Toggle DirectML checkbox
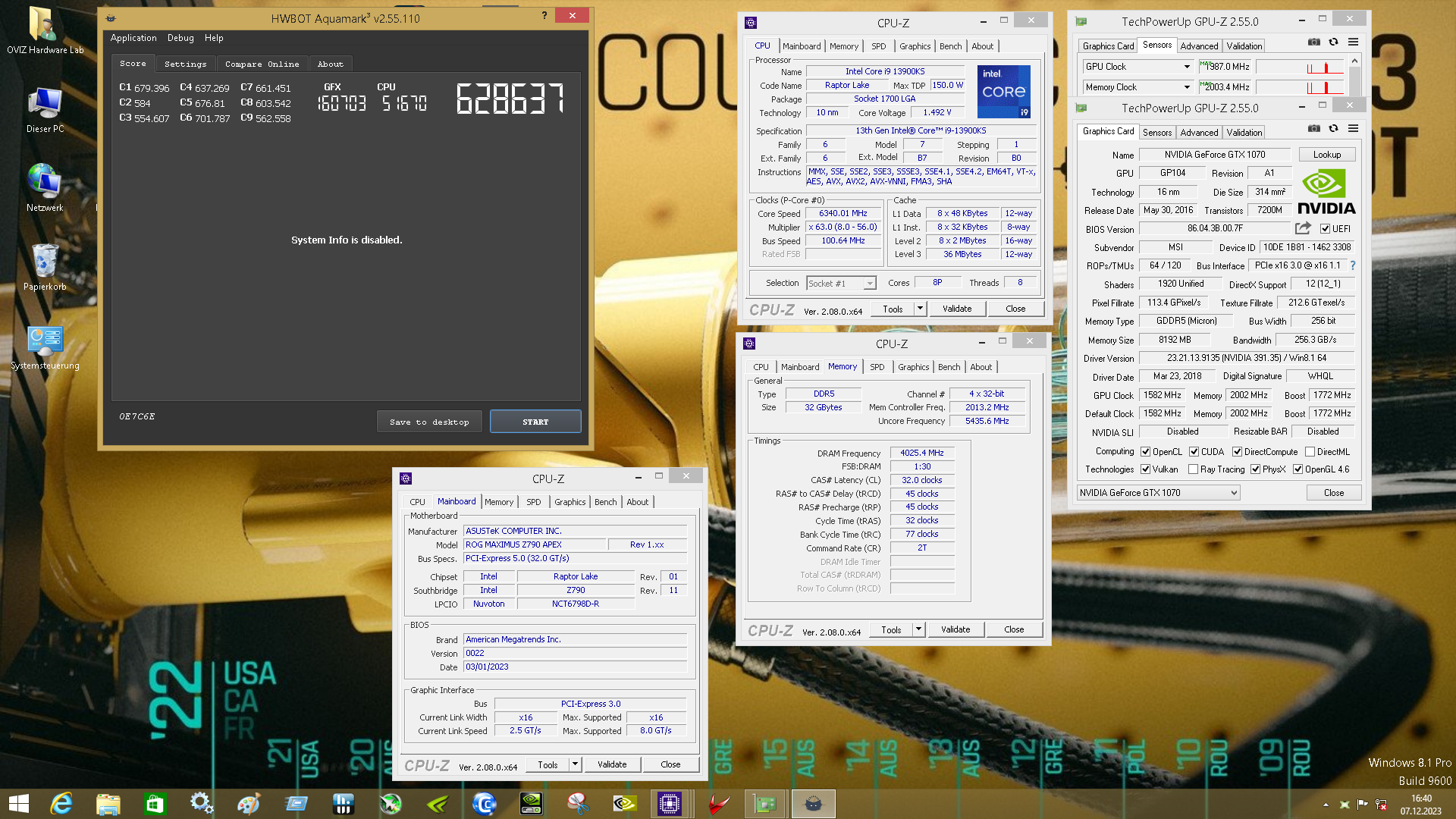The width and height of the screenshot is (1456, 819). click(1310, 452)
